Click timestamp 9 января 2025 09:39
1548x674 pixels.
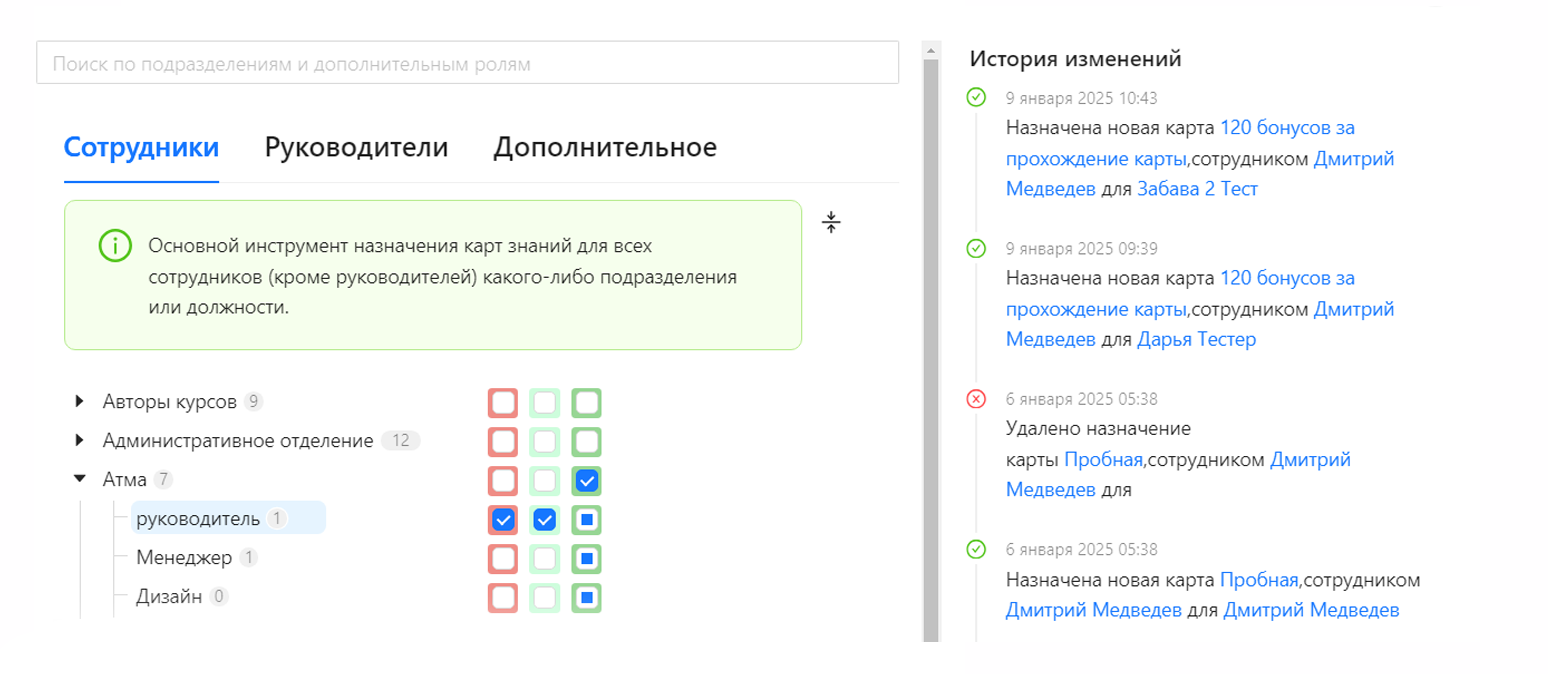tap(1082, 248)
